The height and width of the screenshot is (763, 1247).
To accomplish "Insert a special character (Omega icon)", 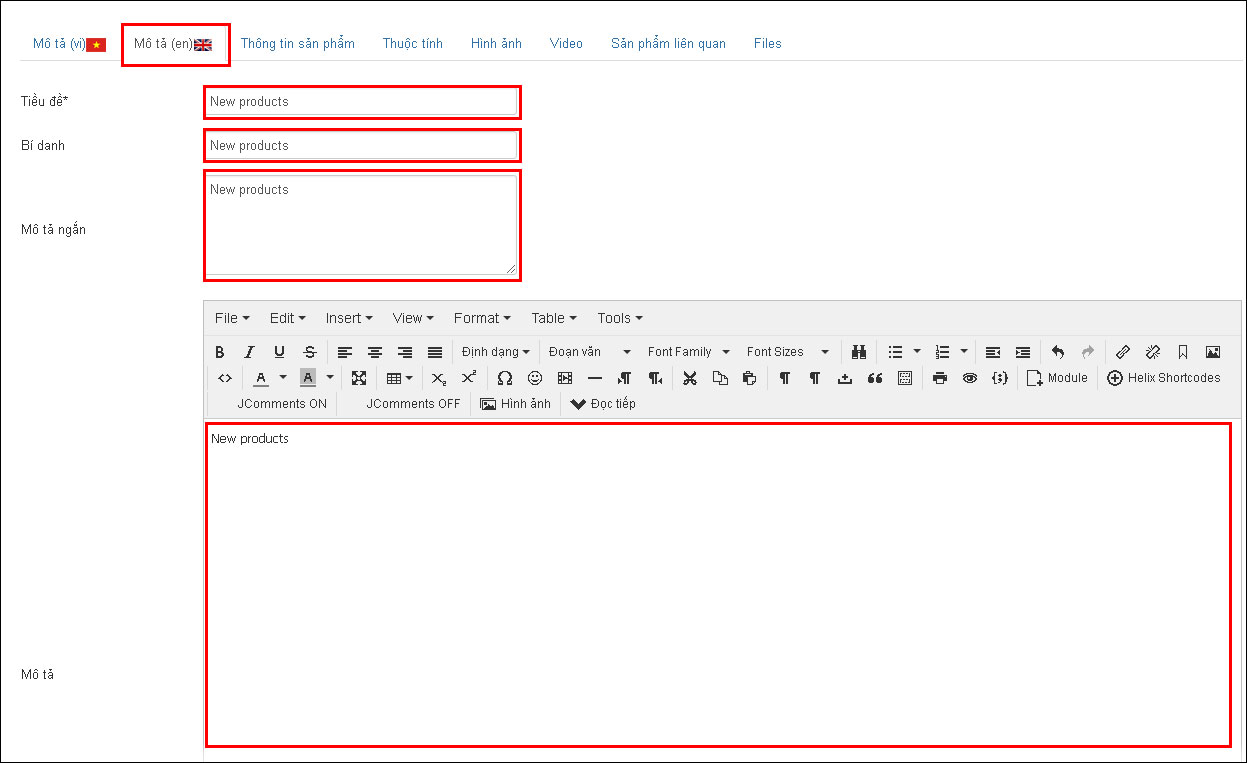I will pyautogui.click(x=505, y=378).
